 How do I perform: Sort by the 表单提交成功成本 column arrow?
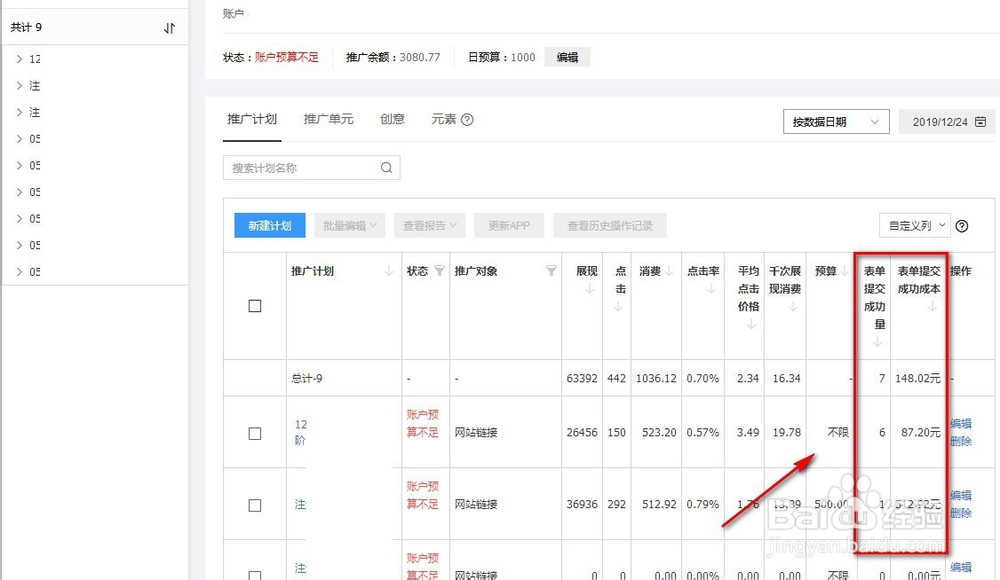pos(932,307)
